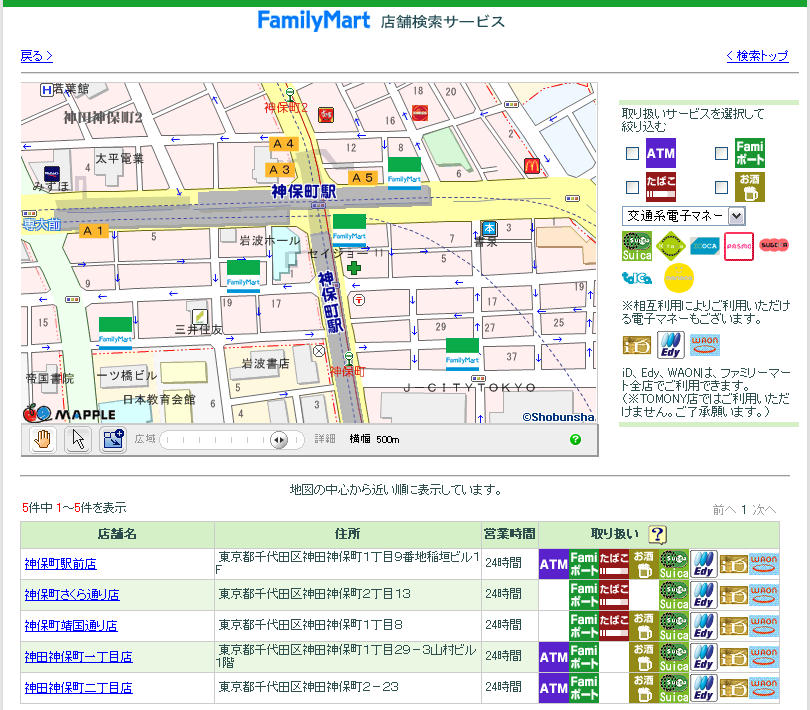The height and width of the screenshot is (710, 810).
Task: Click the Suica icon in the 神田神保町二丁目店 row
Action: click(x=674, y=688)
